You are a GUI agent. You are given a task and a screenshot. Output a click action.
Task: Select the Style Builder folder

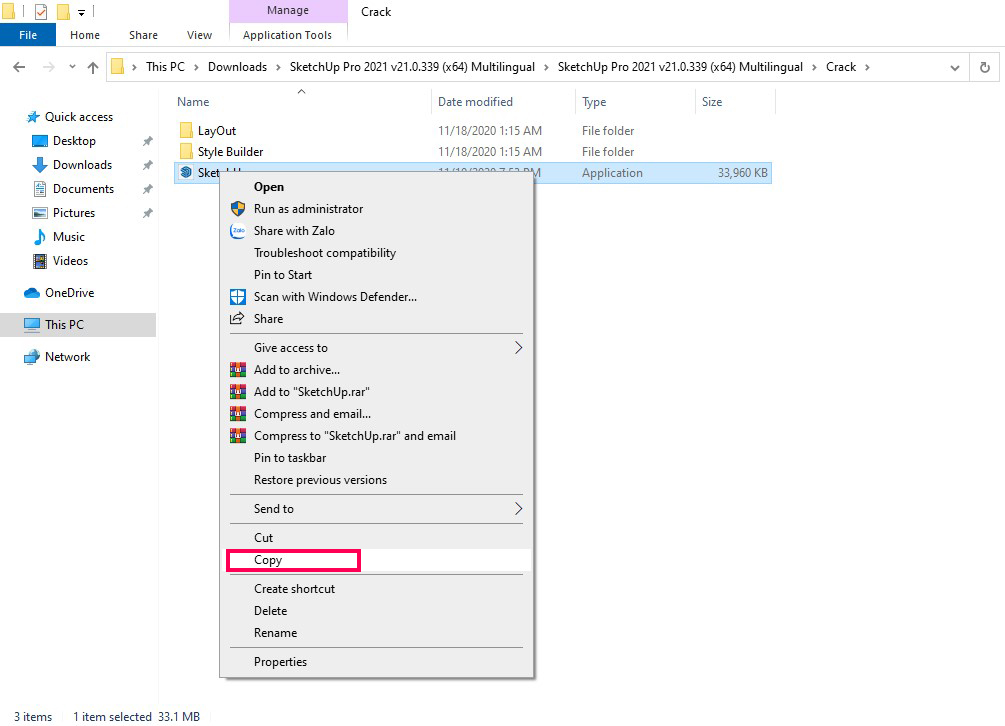(x=230, y=152)
